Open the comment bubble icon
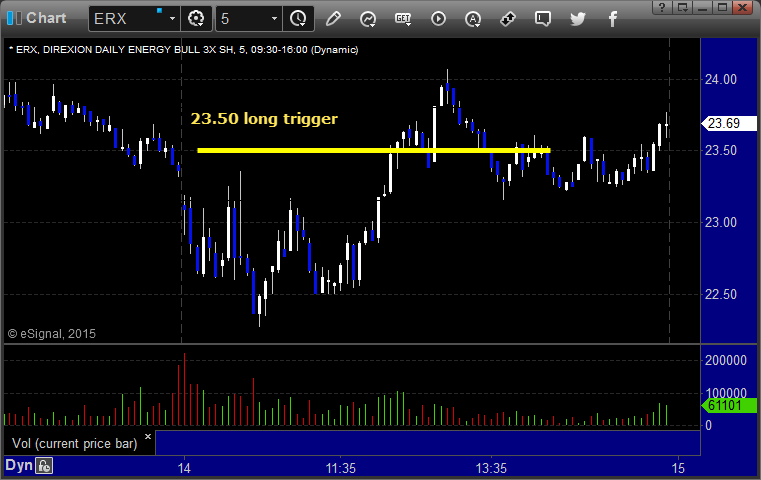 543,19
